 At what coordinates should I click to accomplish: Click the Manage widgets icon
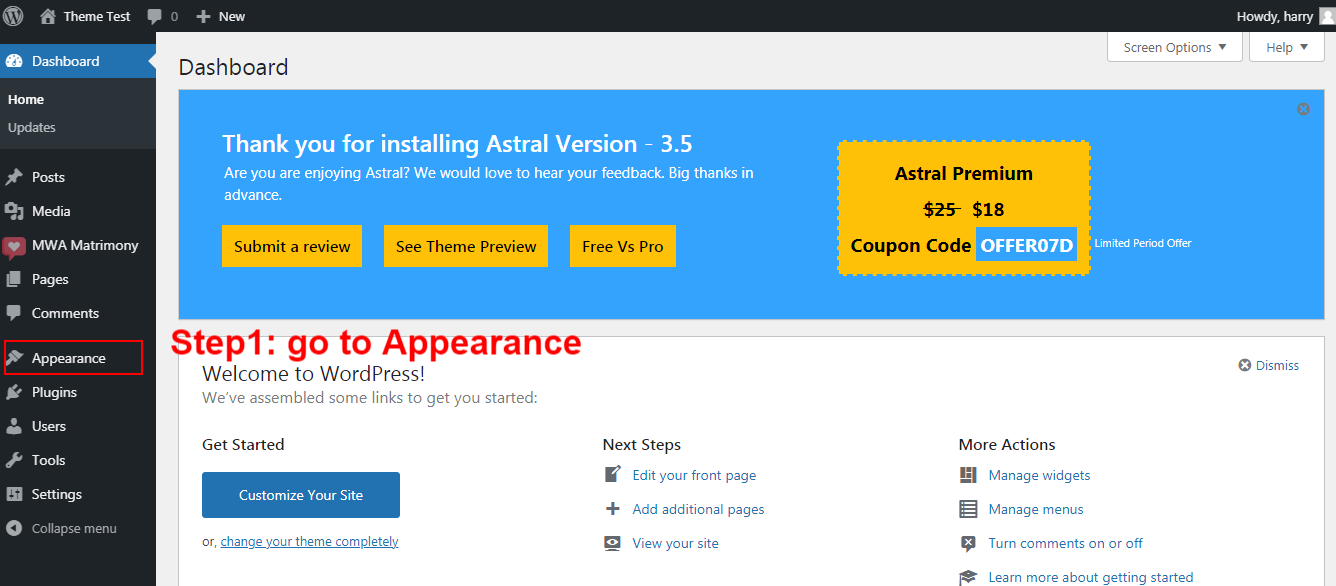point(968,475)
